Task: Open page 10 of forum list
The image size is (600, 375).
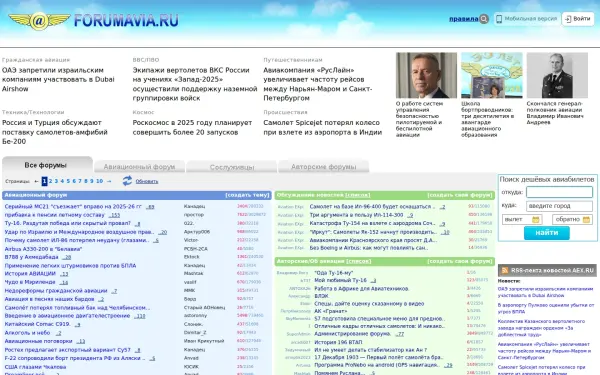Action: [x=99, y=181]
